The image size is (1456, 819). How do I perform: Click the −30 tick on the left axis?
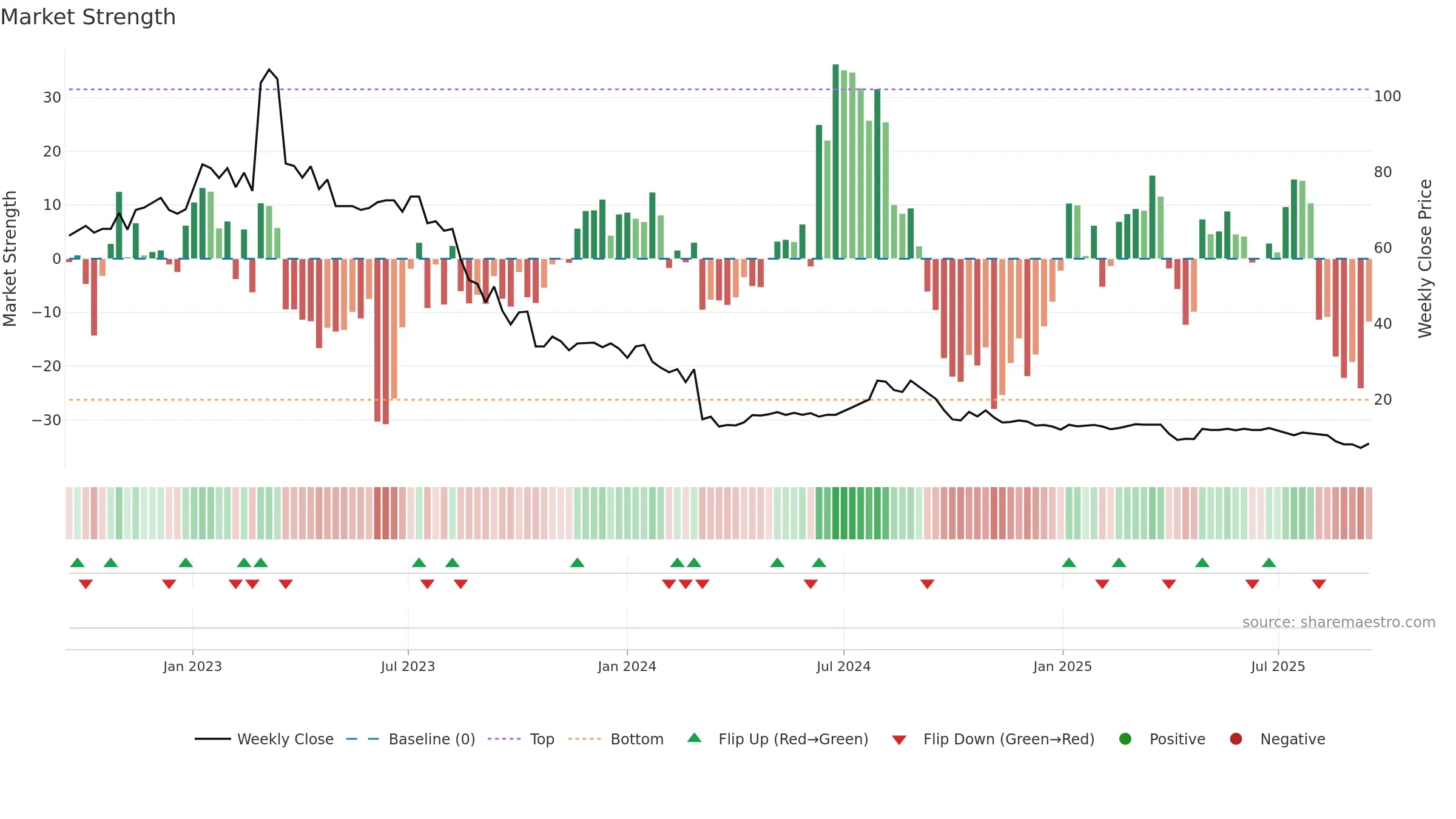click(47, 420)
